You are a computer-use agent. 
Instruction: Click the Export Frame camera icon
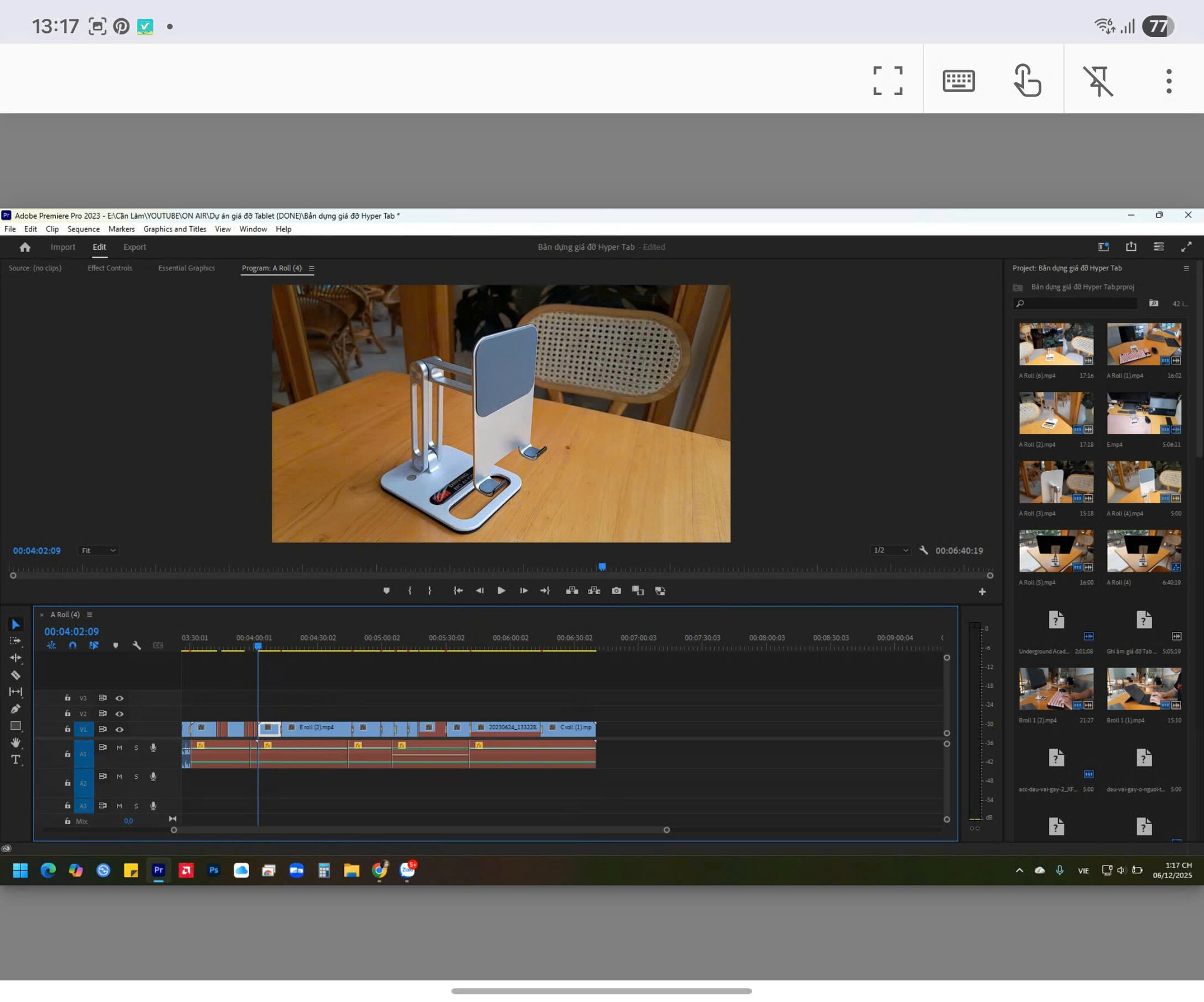(616, 591)
